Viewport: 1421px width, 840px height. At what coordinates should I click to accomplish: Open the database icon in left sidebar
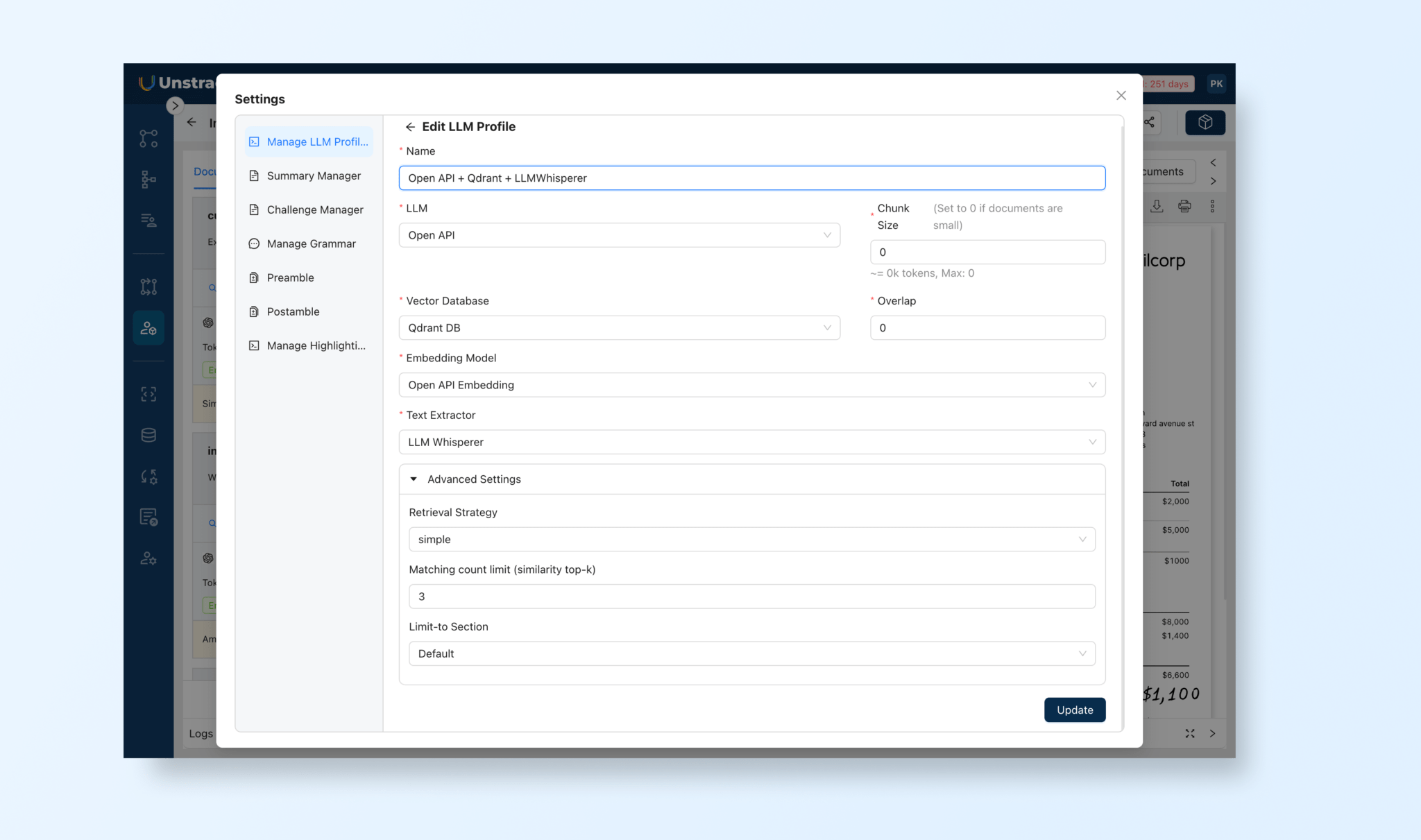point(148,435)
